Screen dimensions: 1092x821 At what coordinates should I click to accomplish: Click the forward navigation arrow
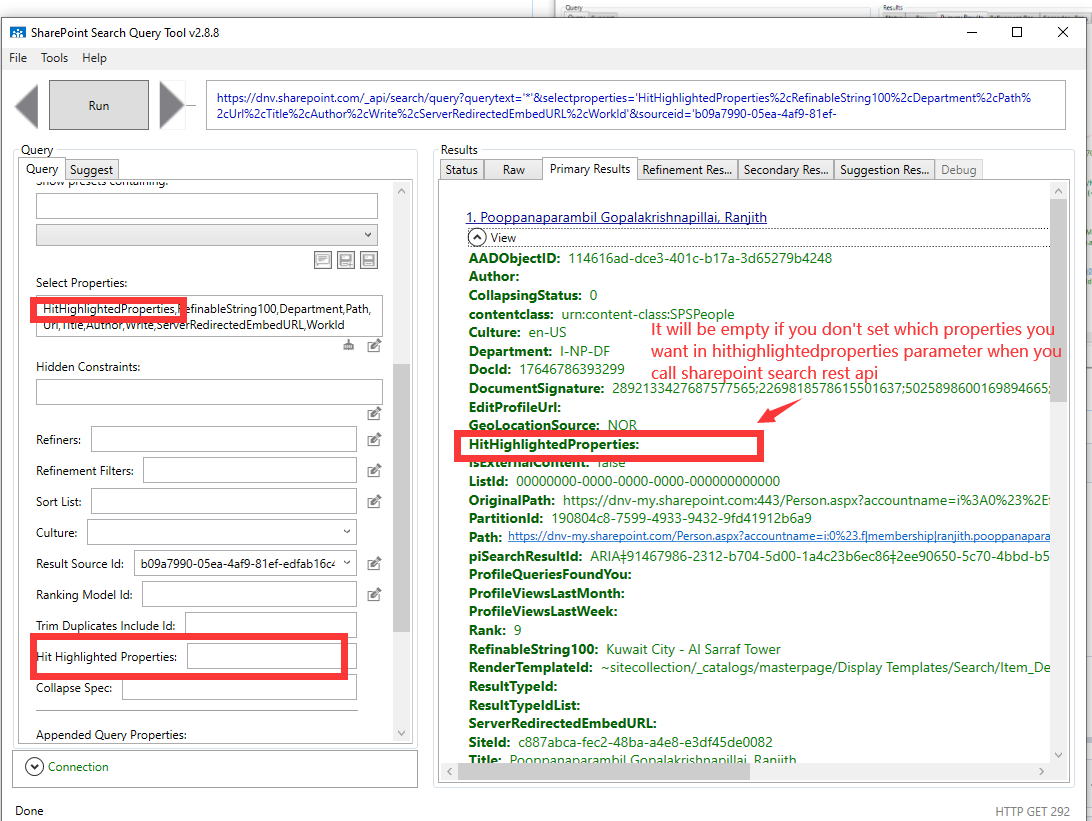[170, 104]
